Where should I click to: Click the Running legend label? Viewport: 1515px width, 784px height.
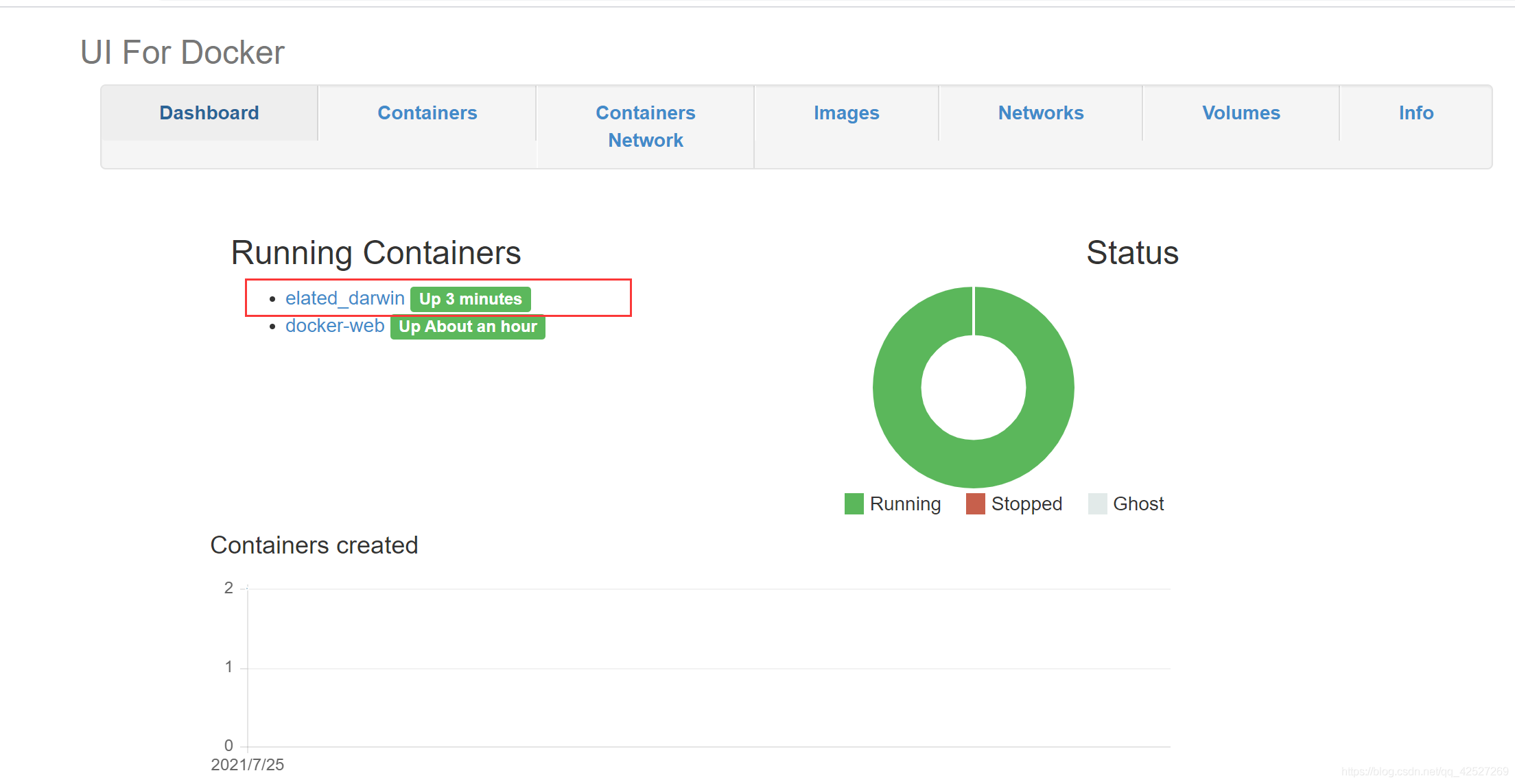906,504
